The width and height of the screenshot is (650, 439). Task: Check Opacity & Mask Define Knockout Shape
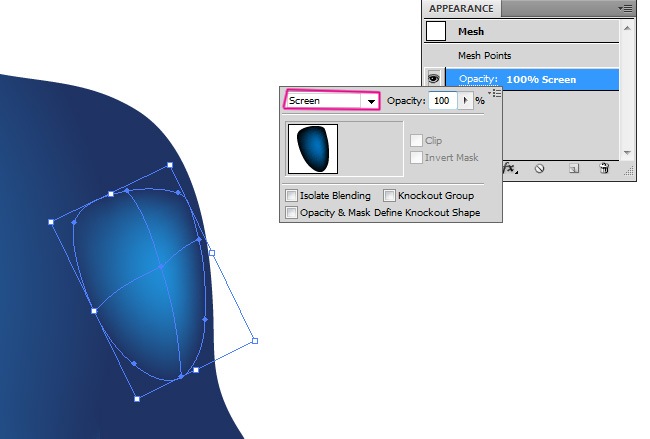click(292, 212)
